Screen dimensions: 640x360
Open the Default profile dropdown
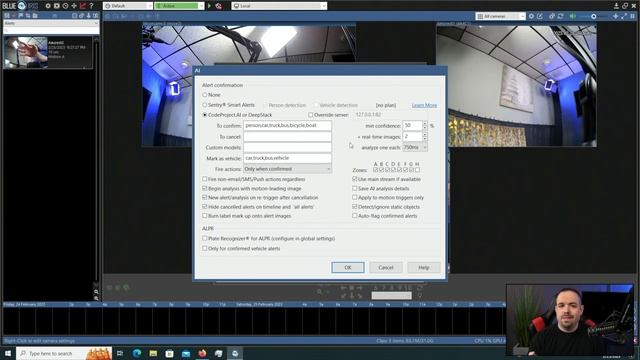coord(128,6)
